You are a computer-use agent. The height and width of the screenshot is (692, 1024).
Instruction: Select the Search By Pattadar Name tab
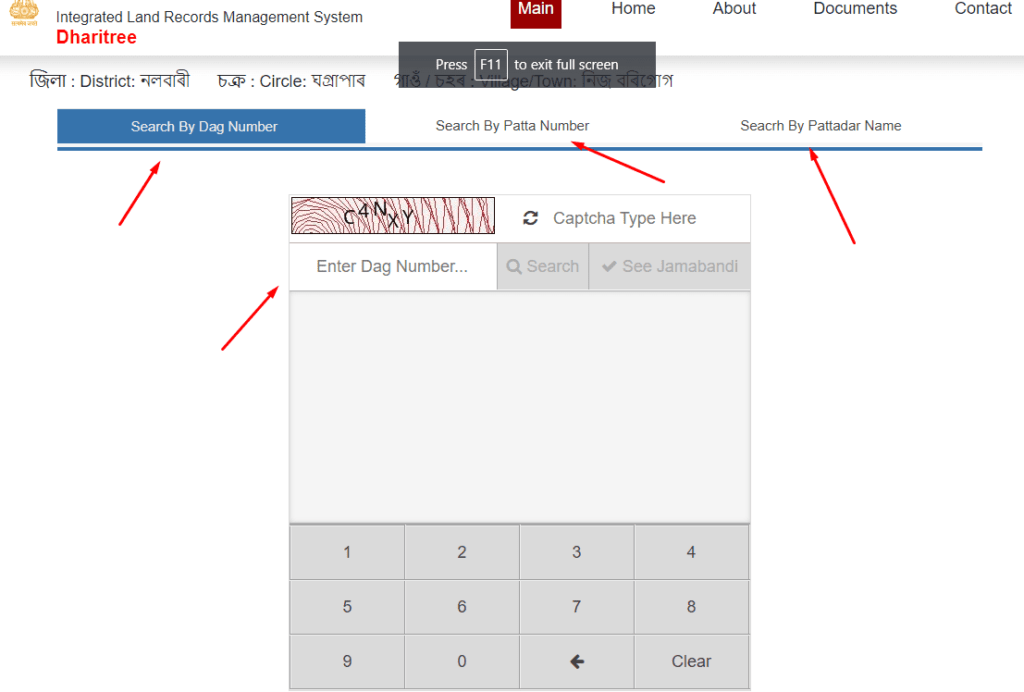click(x=820, y=126)
